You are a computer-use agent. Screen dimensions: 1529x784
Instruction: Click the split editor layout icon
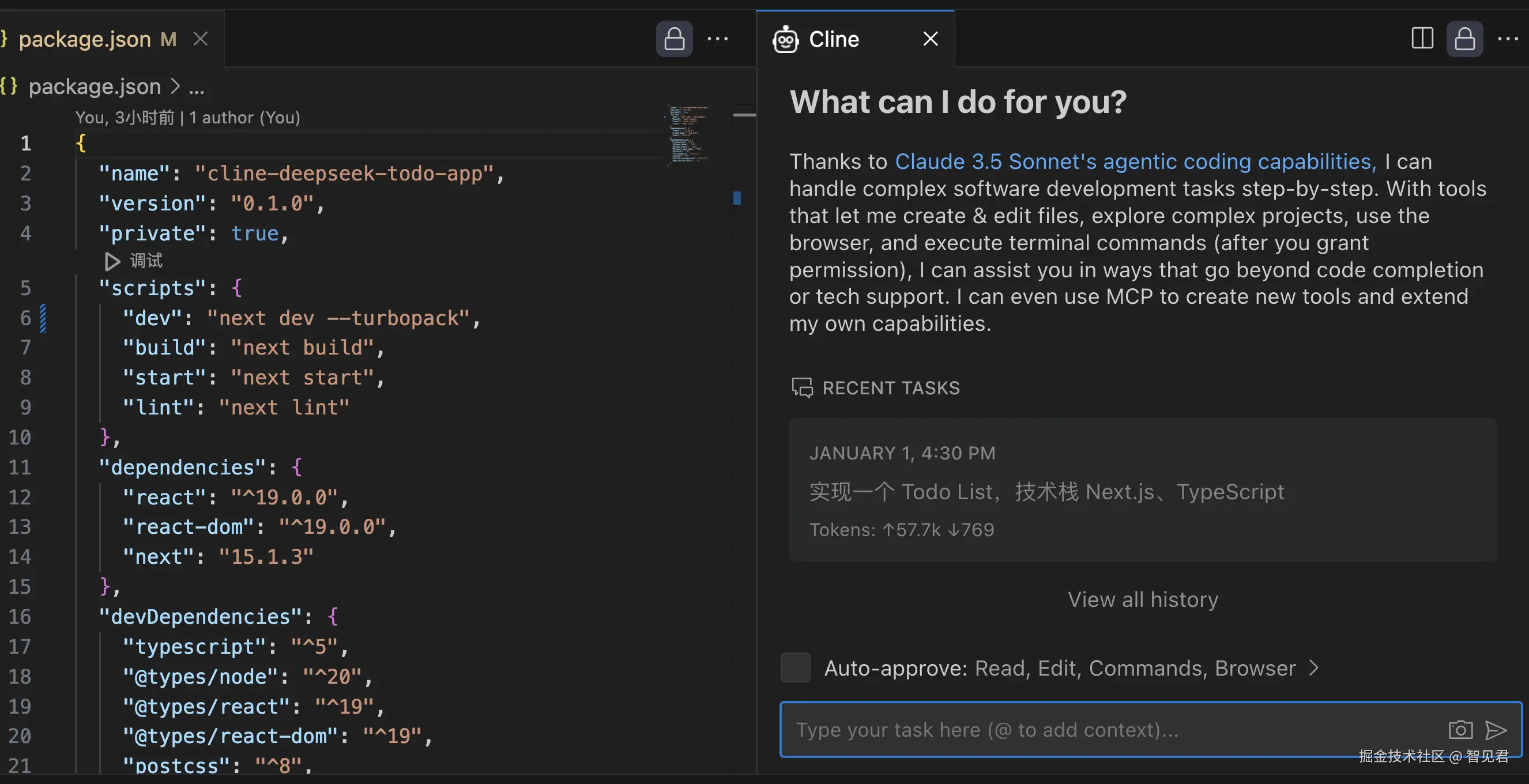click(1422, 39)
